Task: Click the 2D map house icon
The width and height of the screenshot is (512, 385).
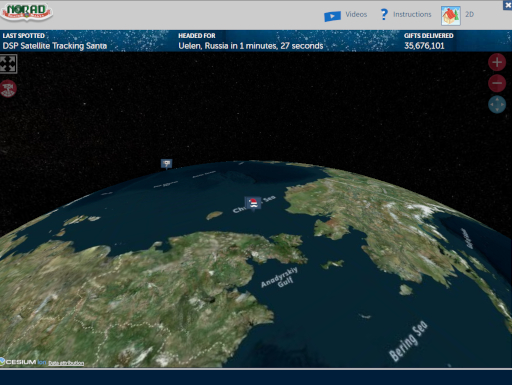Action: 451,15
